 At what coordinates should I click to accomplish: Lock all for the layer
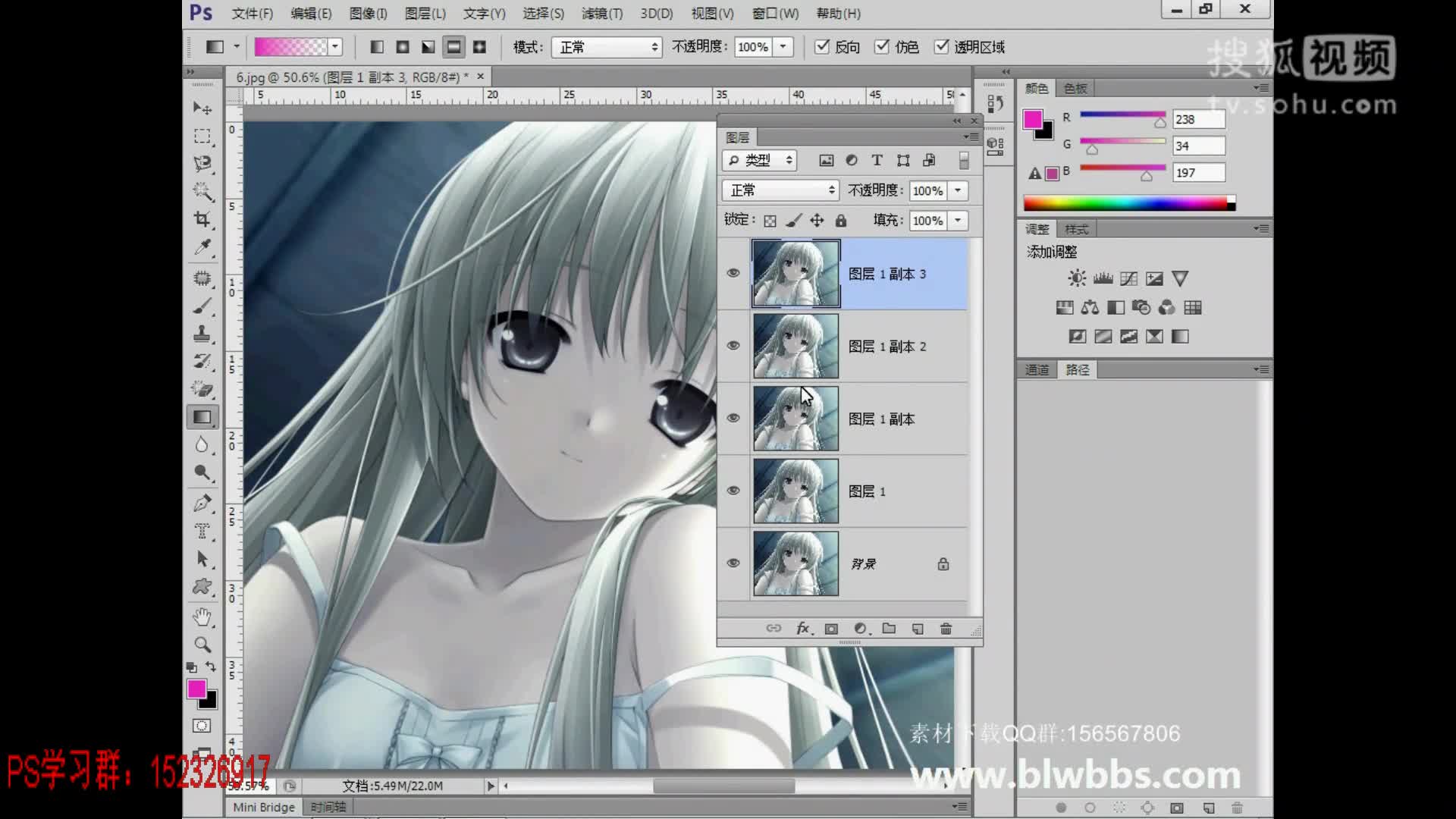tap(841, 221)
